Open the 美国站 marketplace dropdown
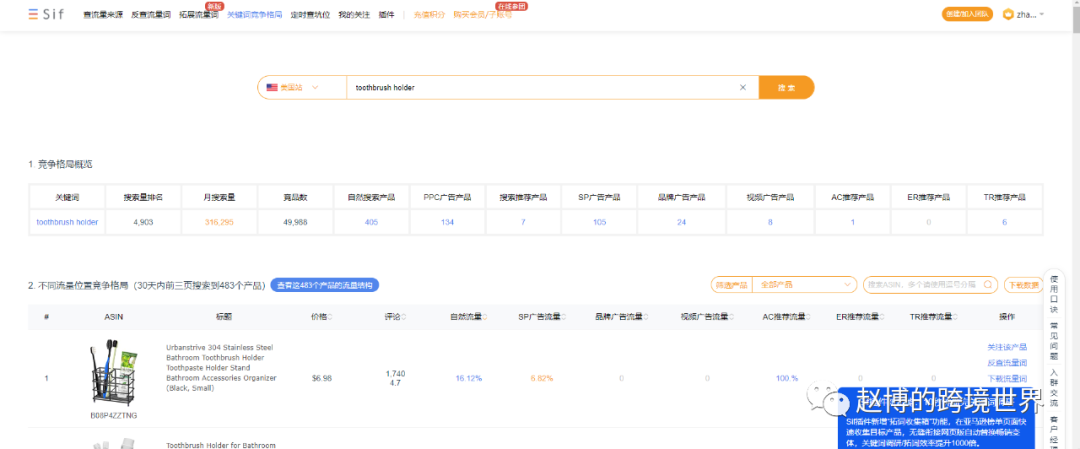Screen dimensions: 1080x449 (302, 87)
